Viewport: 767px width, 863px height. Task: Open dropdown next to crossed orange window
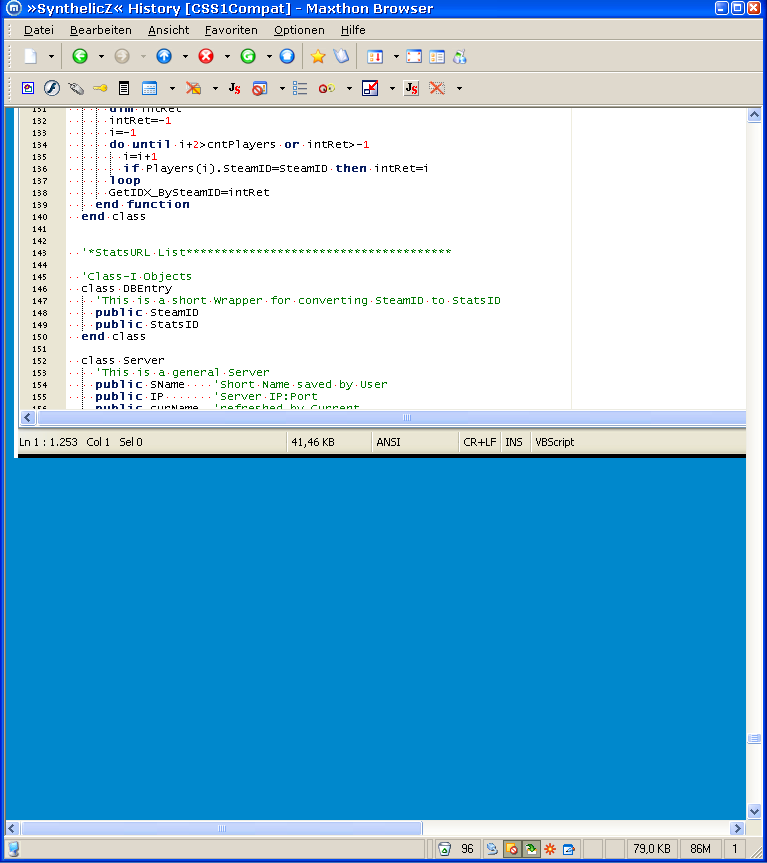pyautogui.click(x=215, y=88)
